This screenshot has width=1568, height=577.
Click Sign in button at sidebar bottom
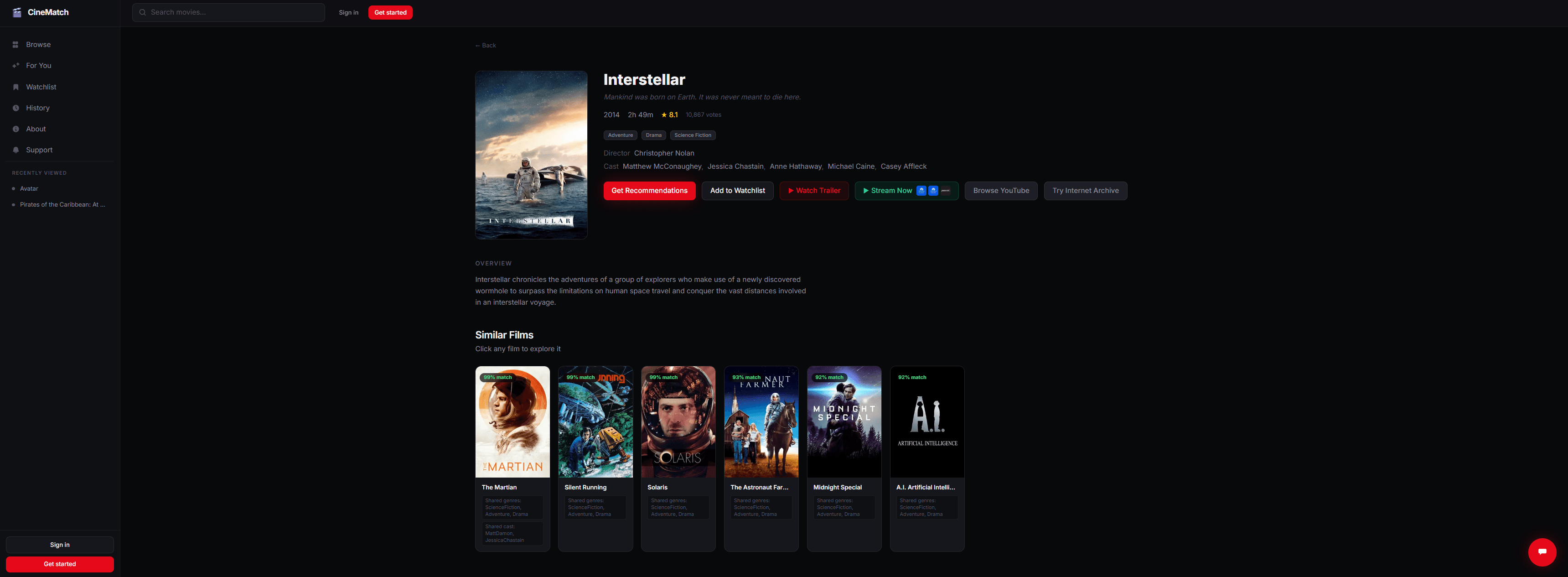coord(60,545)
